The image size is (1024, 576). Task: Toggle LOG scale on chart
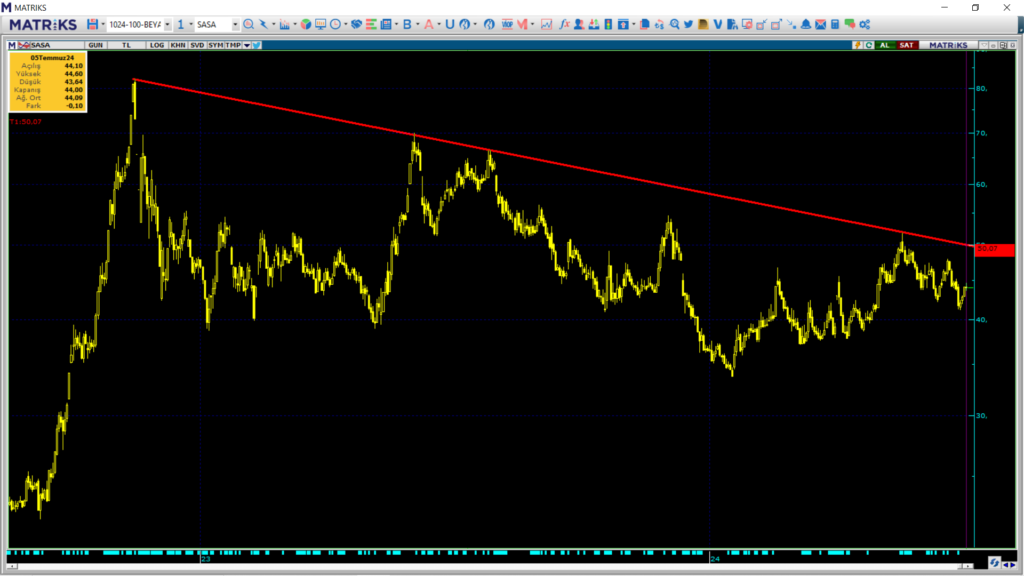click(157, 45)
